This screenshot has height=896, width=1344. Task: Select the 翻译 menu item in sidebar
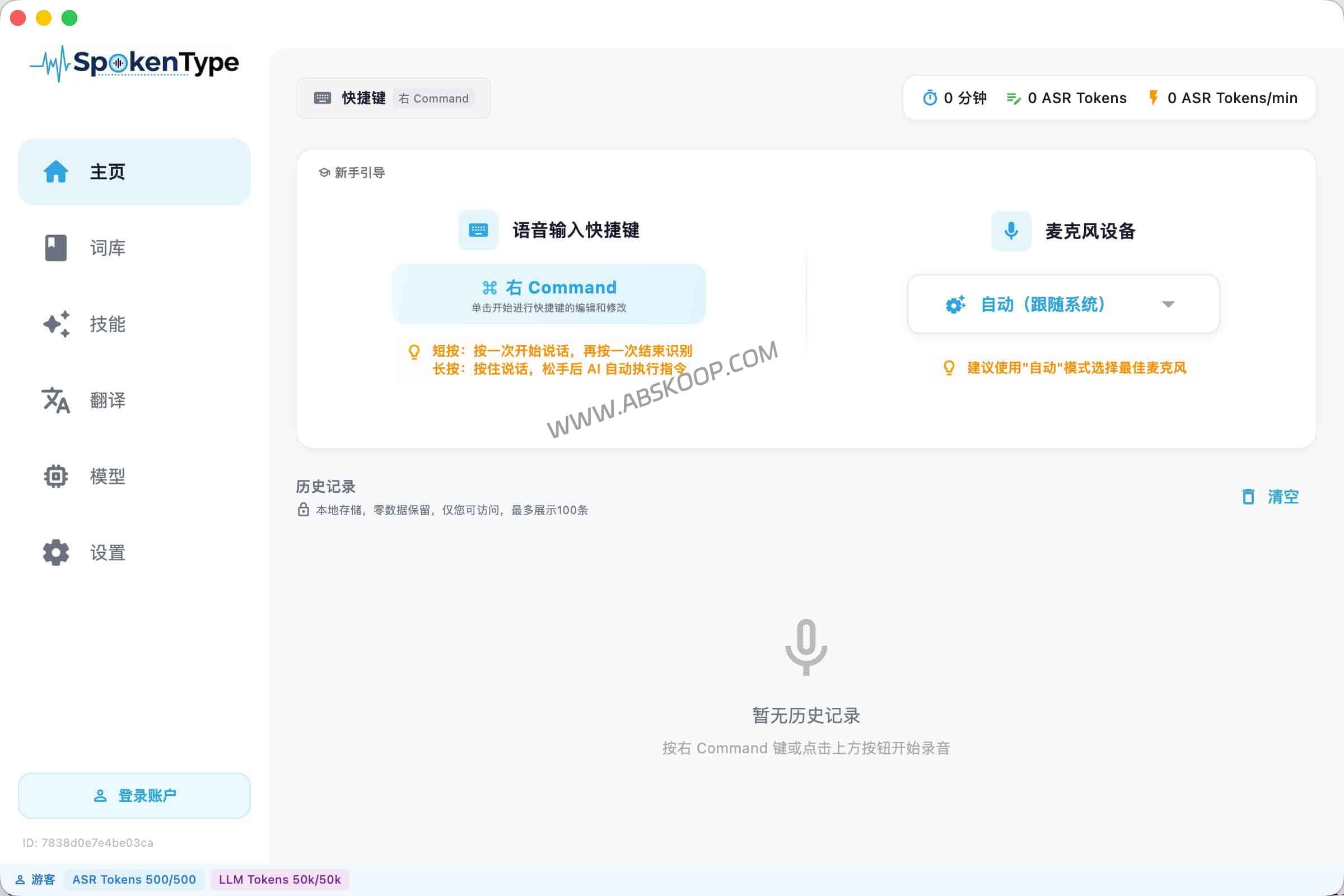134,400
